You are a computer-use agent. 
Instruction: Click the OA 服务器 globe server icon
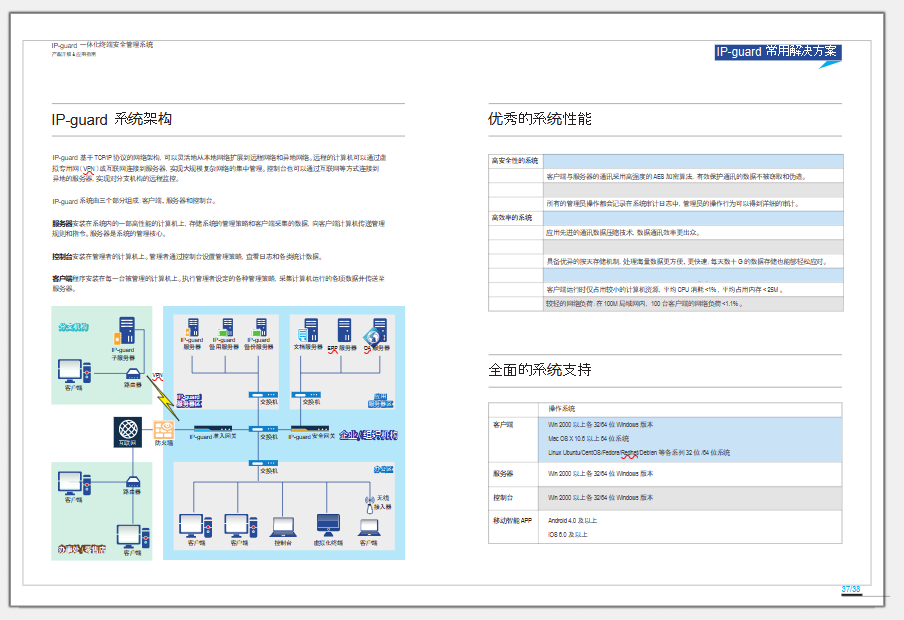pyautogui.click(x=375, y=331)
